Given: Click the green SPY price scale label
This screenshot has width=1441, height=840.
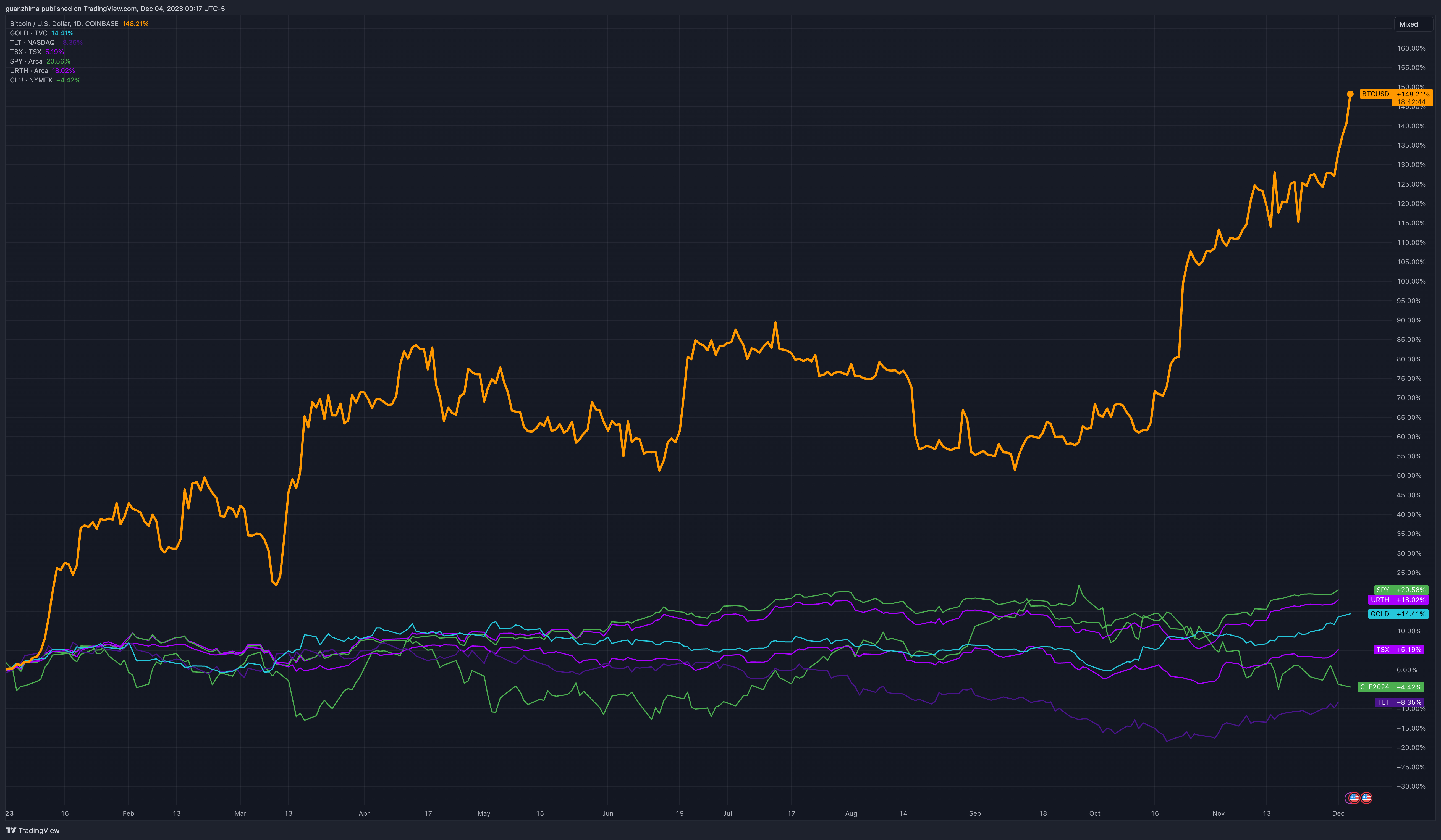Looking at the screenshot, I should [x=1383, y=590].
